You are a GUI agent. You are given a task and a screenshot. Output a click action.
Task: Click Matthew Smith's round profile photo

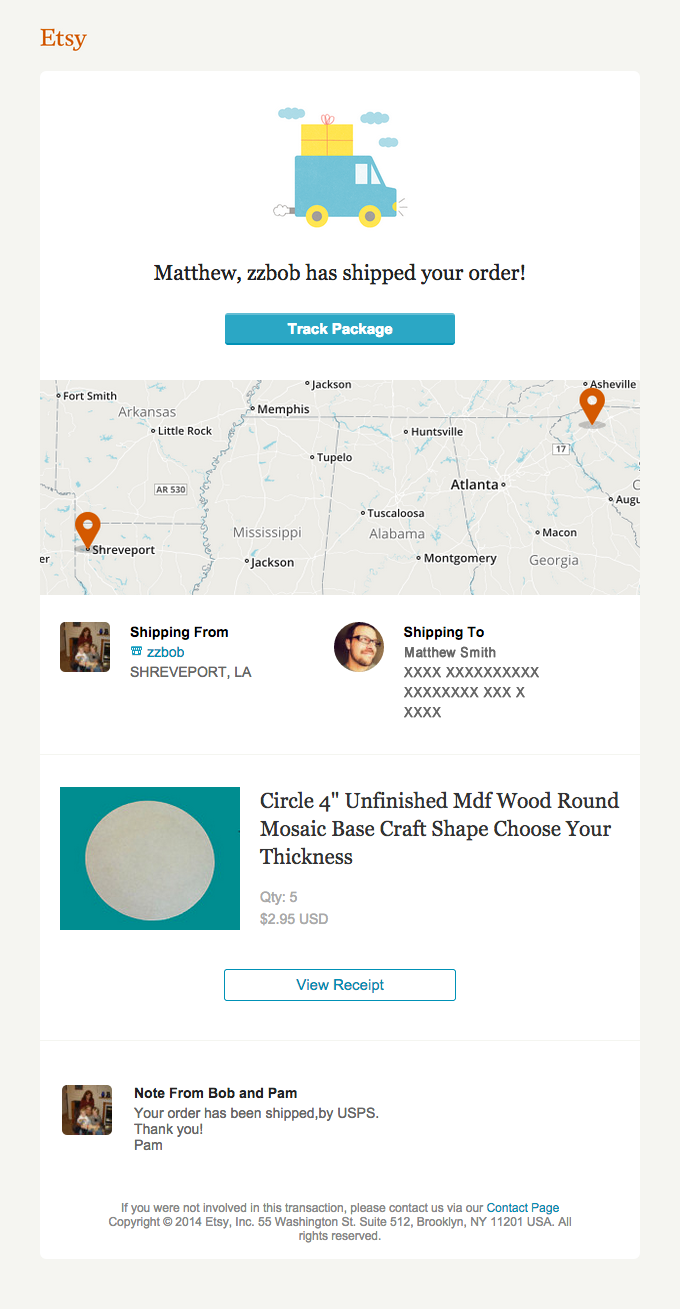(x=359, y=647)
